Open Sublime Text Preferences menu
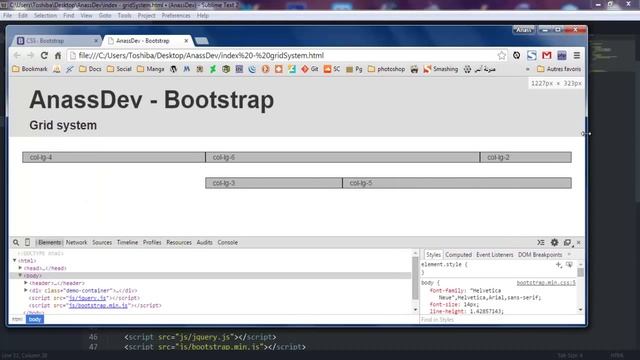This screenshot has height=360, width=640. (176, 16)
